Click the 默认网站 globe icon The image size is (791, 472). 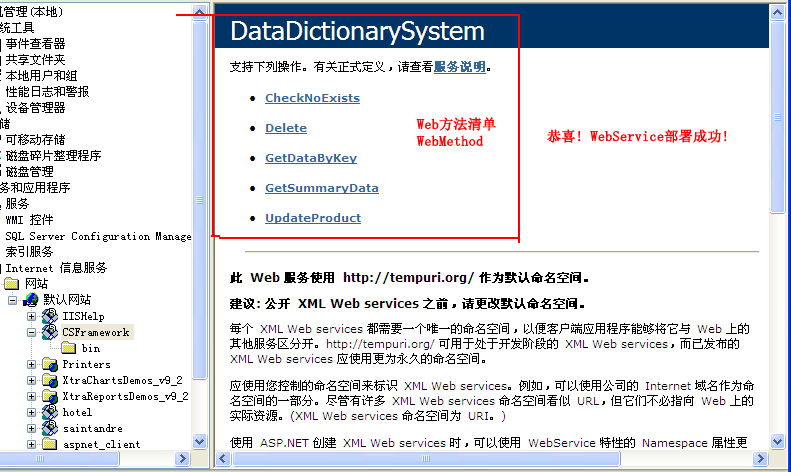click(x=30, y=300)
